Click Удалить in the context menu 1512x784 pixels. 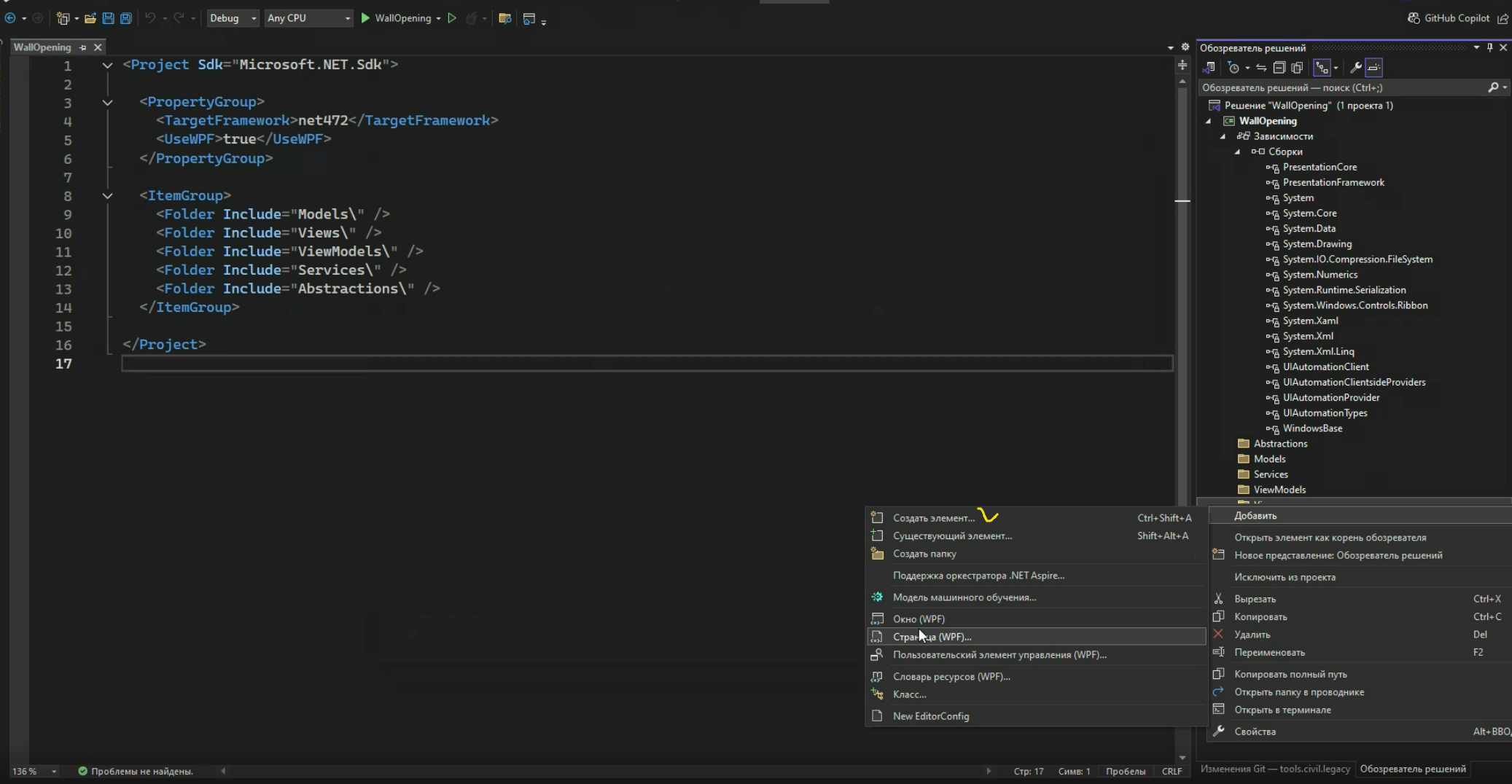[1360, 635]
